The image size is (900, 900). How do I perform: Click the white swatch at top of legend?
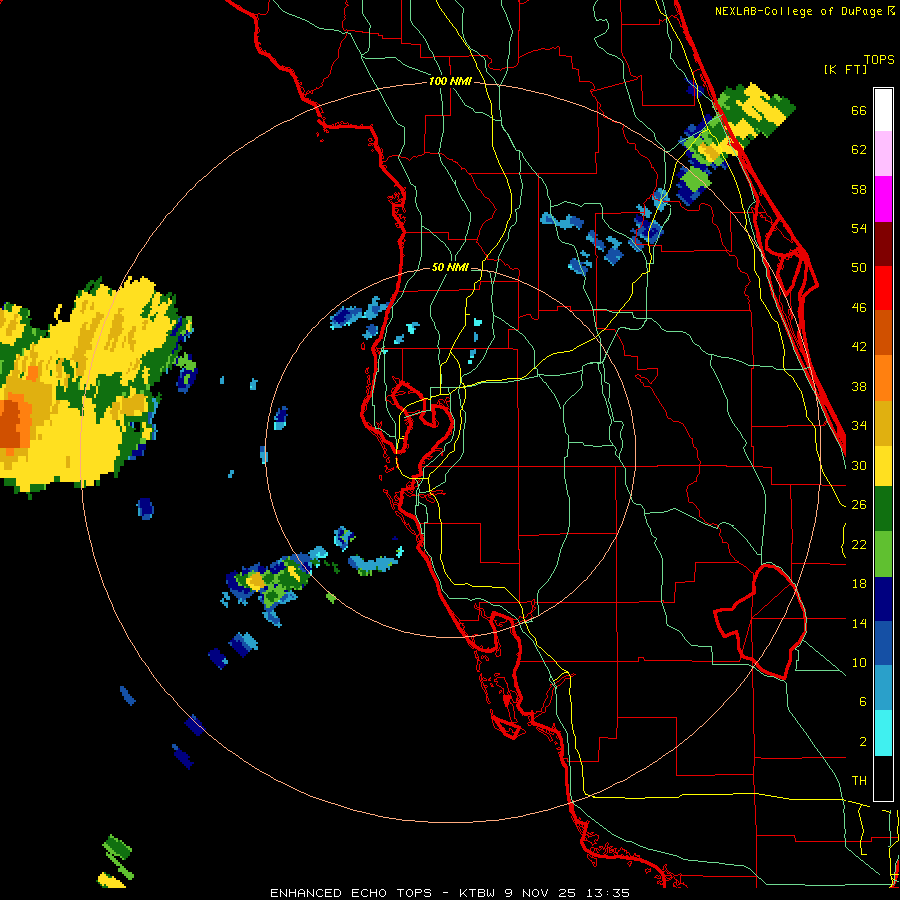(883, 110)
